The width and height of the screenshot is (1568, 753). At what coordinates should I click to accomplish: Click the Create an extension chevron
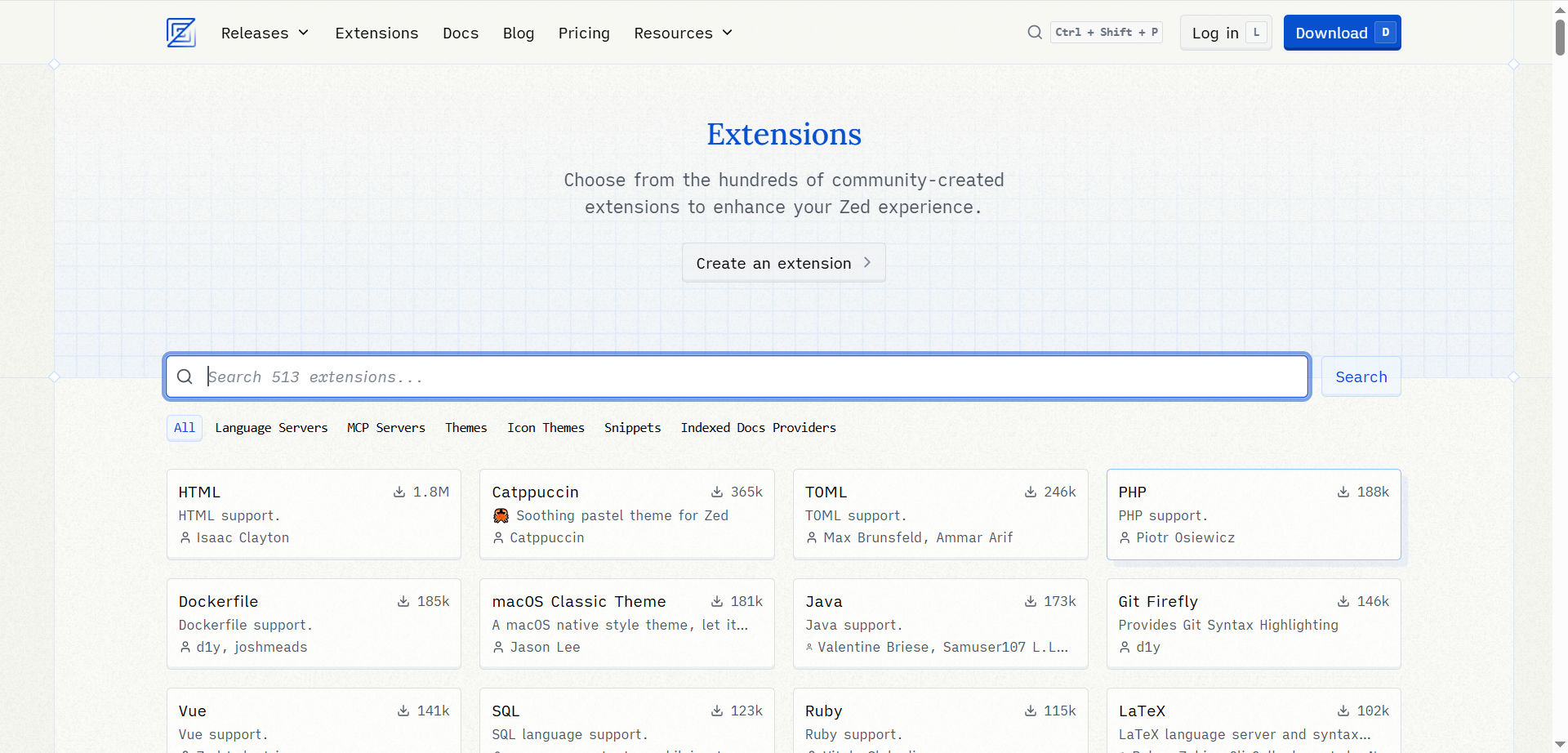867,263
